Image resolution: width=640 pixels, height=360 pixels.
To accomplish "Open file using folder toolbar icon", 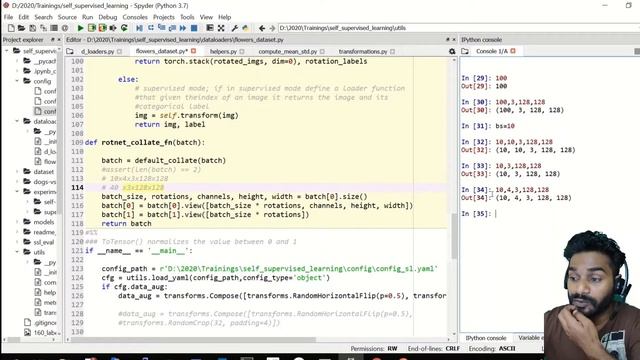I will coord(21,28).
